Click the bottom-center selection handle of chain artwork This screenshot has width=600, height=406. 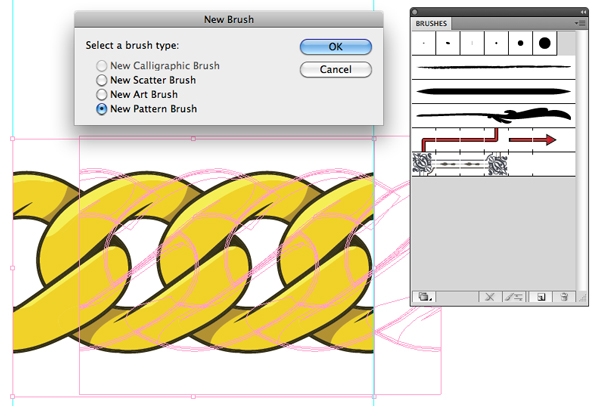pos(193,397)
